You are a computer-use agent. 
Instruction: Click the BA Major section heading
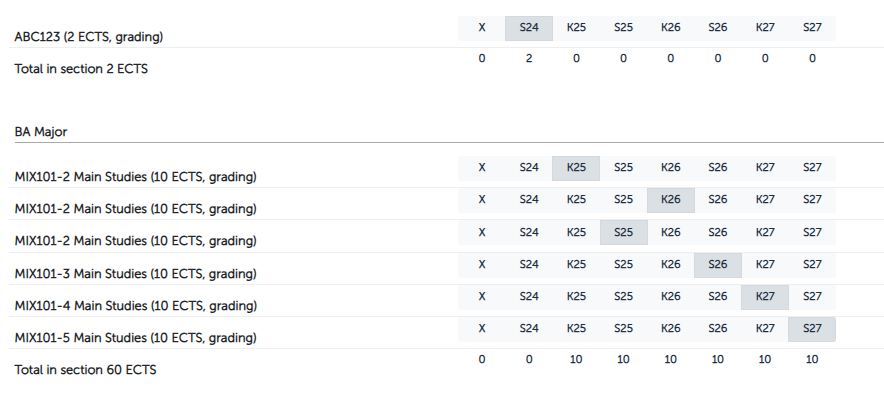41,131
